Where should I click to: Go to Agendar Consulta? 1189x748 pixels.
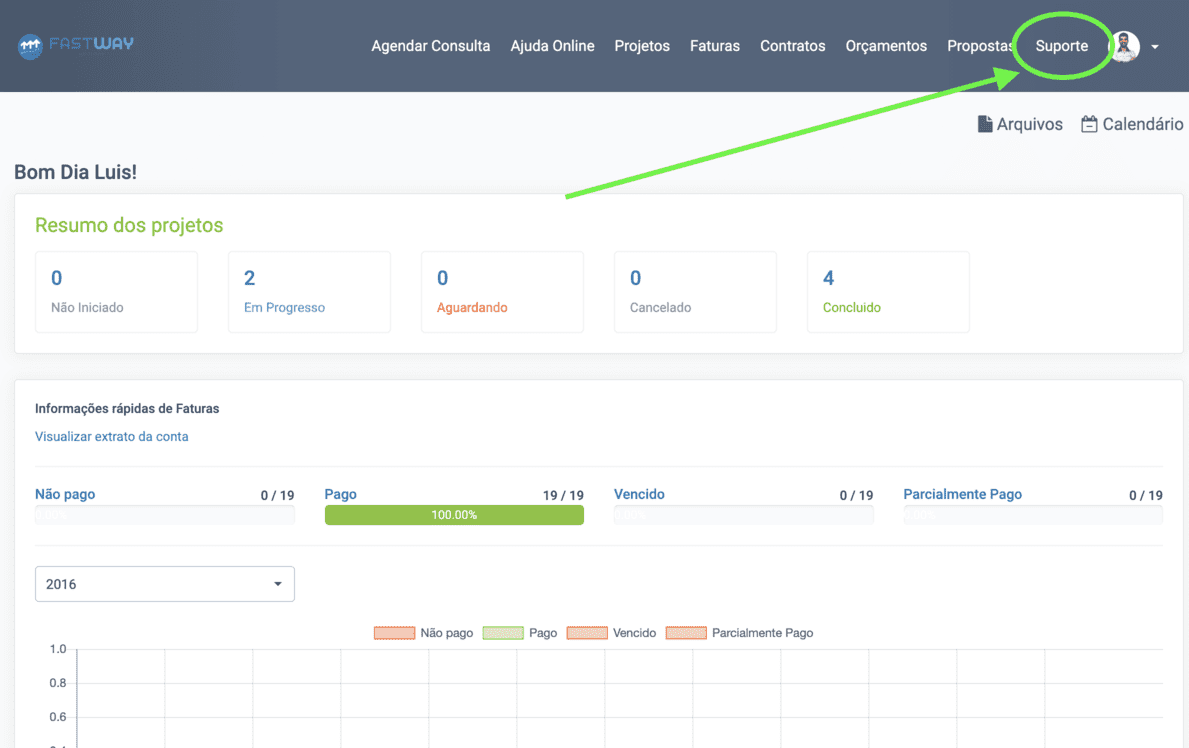pos(430,46)
